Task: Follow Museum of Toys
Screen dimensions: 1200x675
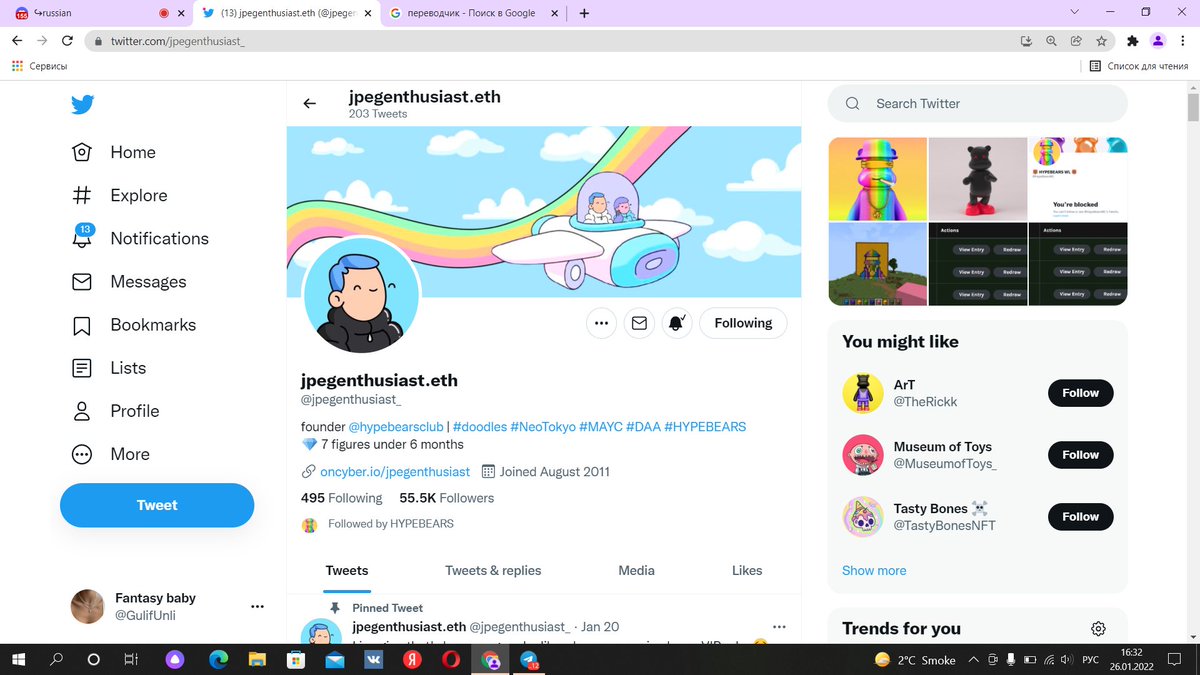Action: coord(1080,455)
